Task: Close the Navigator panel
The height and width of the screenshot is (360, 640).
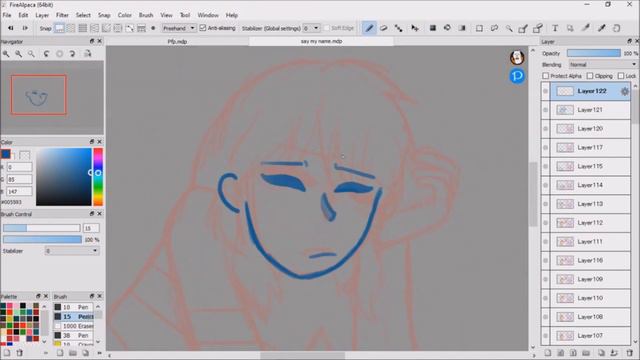Action: point(100,41)
